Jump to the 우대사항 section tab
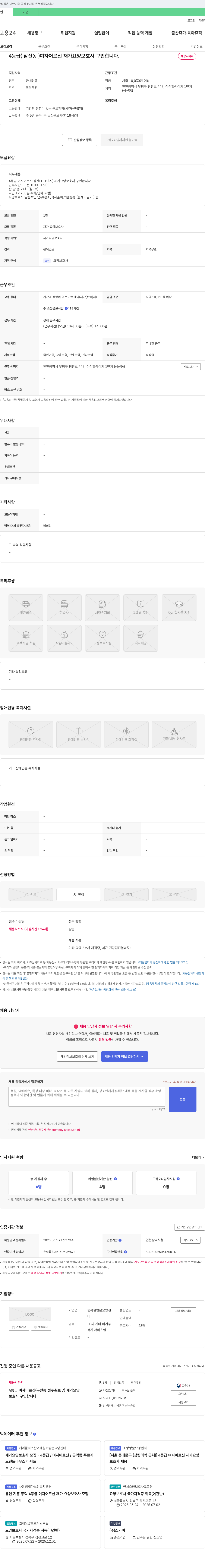The width and height of the screenshot is (205, 1568). pyautogui.click(x=82, y=46)
